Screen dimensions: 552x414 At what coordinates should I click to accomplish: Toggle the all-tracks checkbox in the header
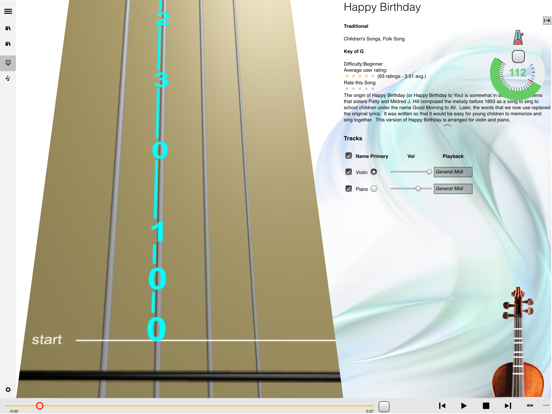coord(349,156)
